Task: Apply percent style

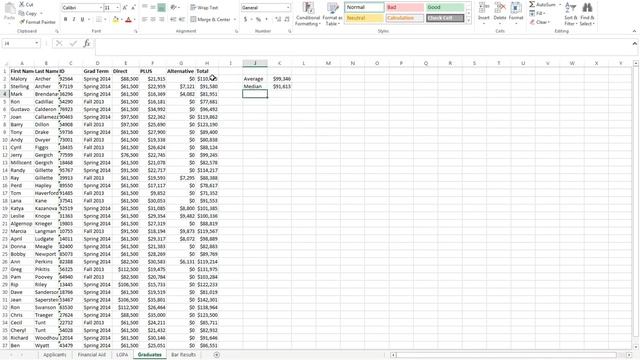Action: [x=258, y=19]
